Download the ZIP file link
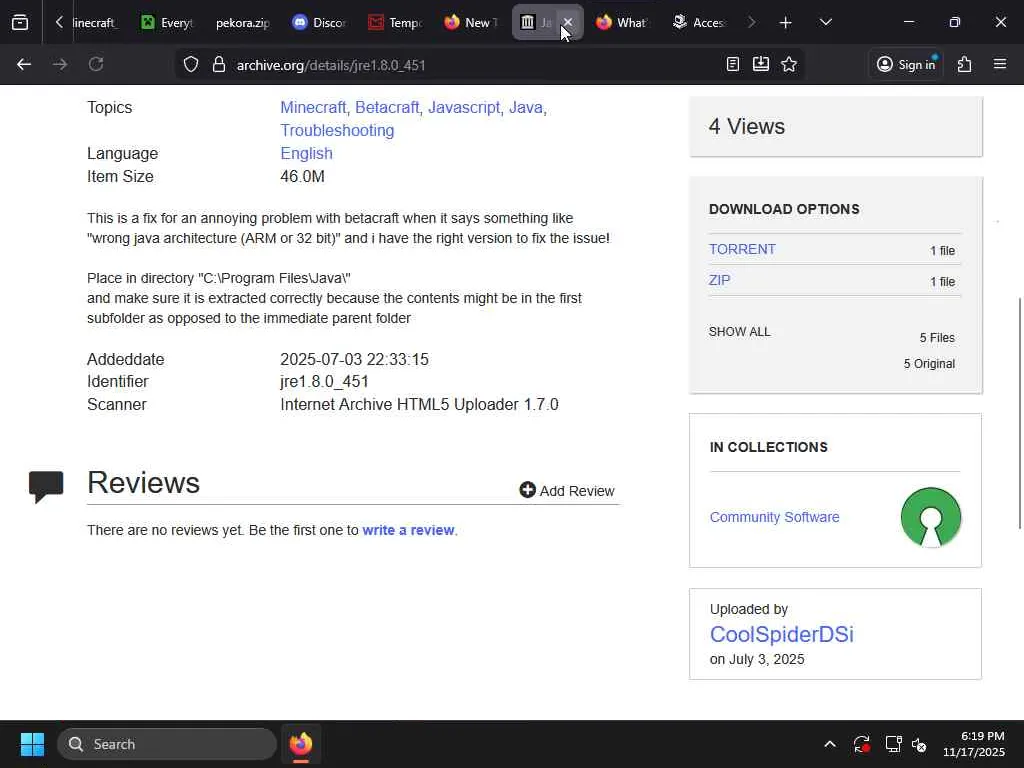This screenshot has width=1024, height=768. 719,280
